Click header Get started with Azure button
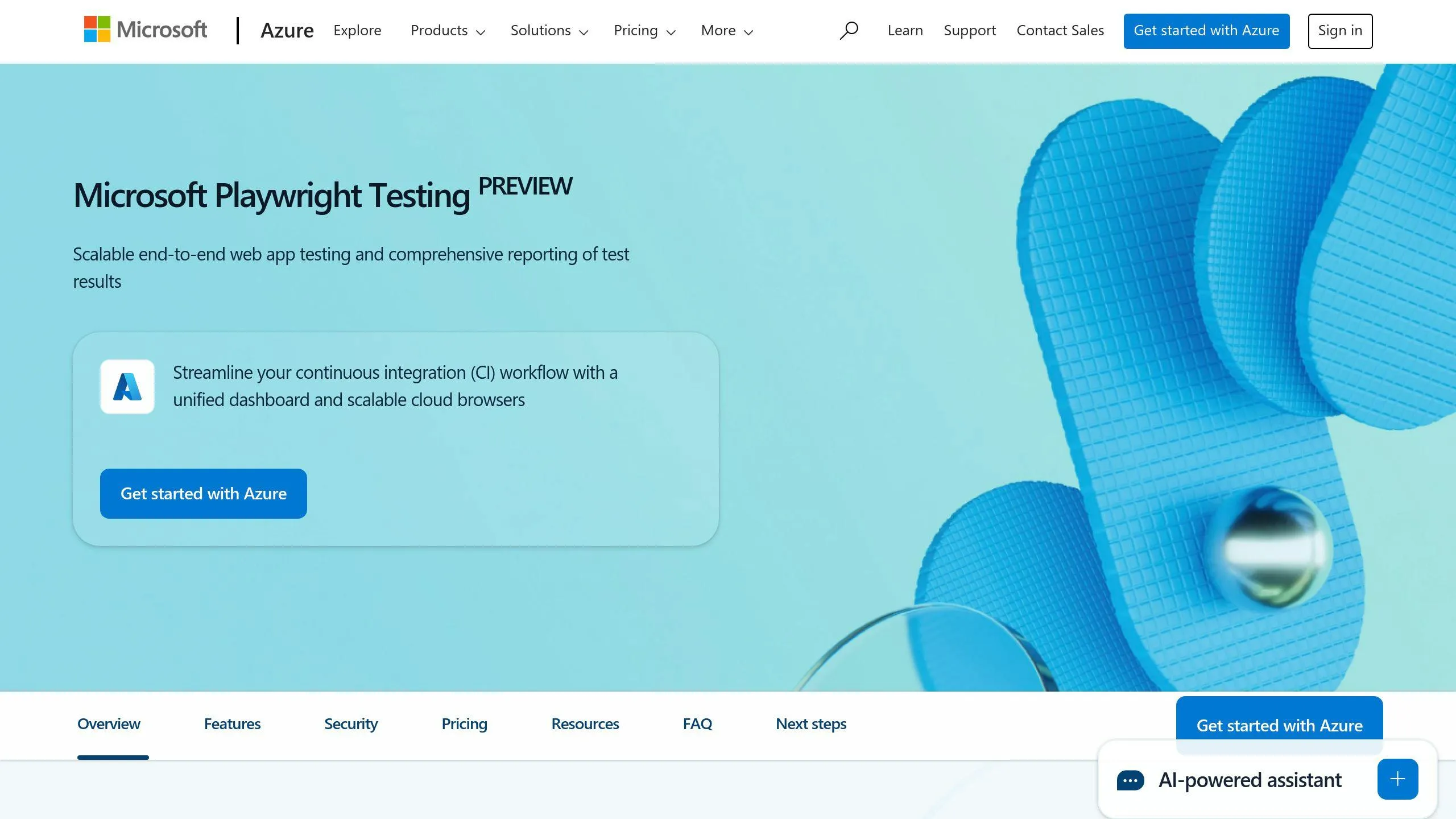1456x819 pixels. click(1206, 31)
